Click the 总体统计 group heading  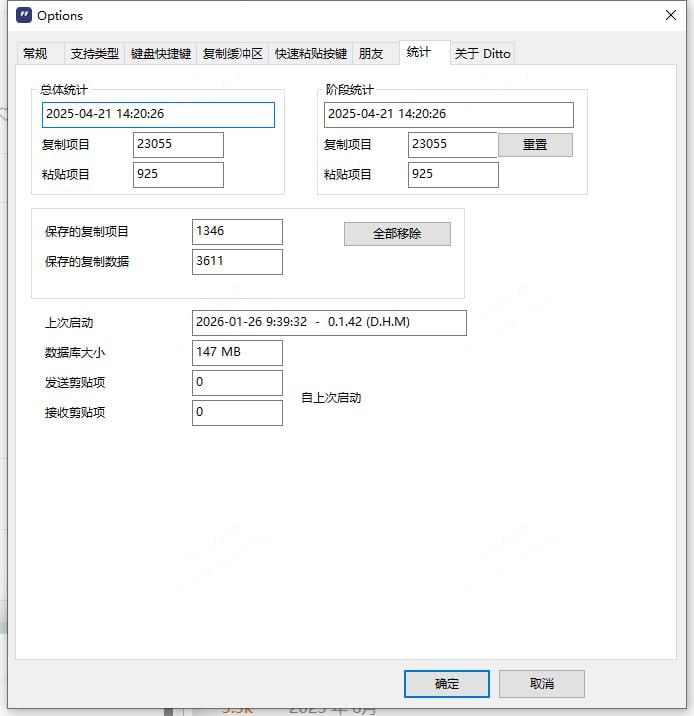coord(64,90)
